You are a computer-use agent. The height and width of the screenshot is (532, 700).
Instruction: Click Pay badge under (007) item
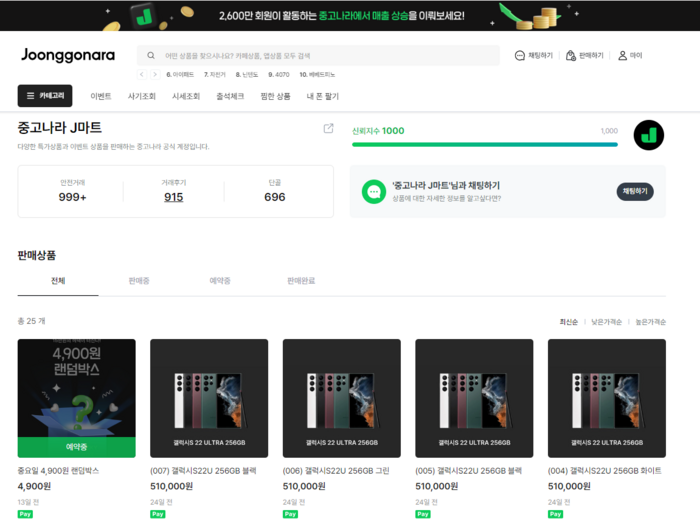point(158,514)
